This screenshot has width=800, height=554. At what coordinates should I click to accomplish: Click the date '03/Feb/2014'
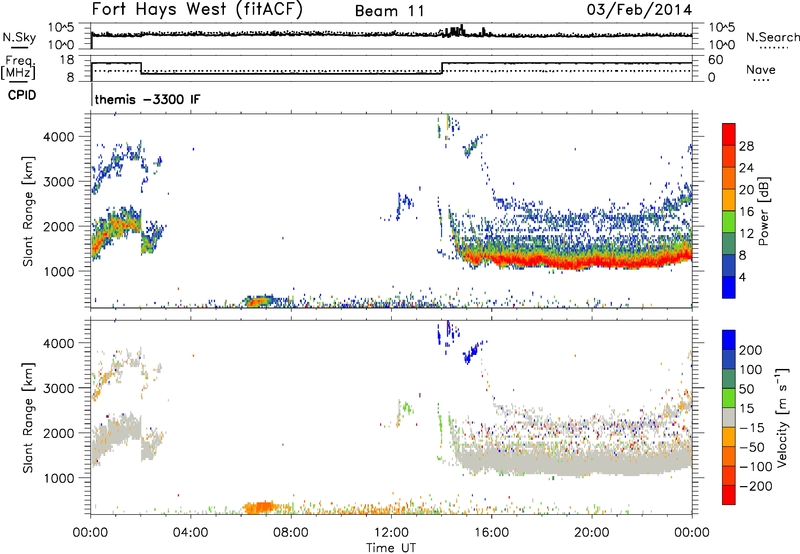tap(639, 9)
